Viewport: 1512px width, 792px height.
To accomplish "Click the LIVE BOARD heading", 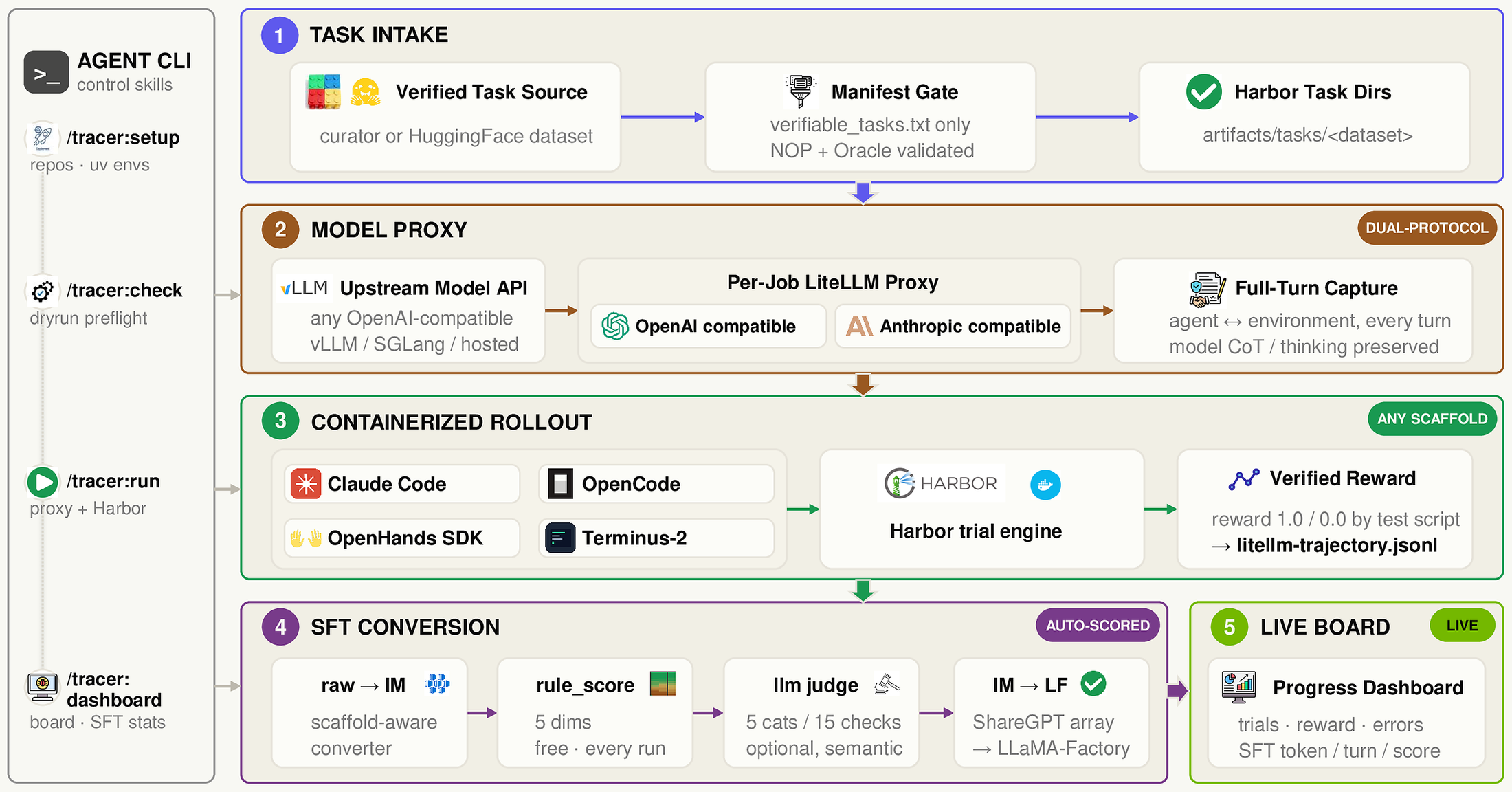I will click(1325, 627).
